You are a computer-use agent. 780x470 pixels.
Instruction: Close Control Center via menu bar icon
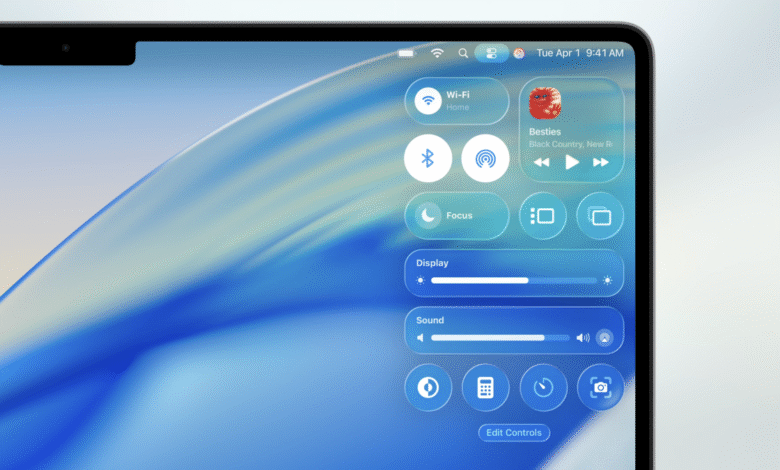click(491, 53)
